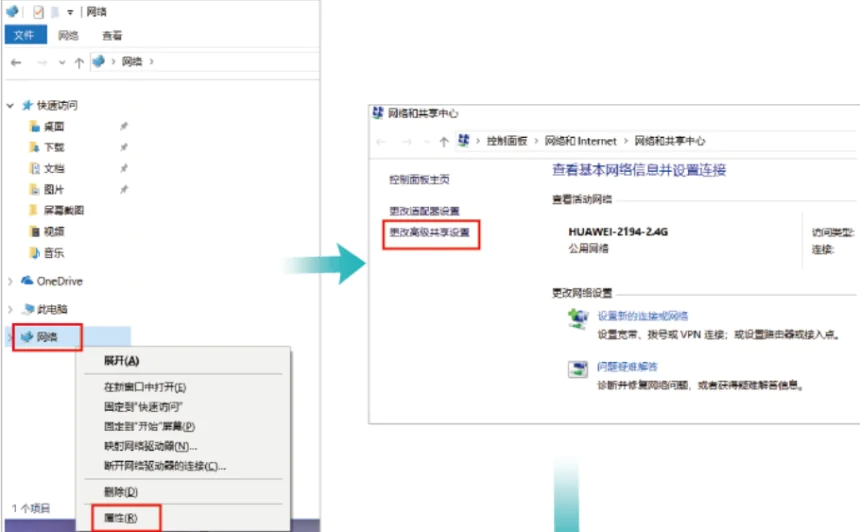
Task: Open the 更改适配器设置 link
Action: (424, 211)
